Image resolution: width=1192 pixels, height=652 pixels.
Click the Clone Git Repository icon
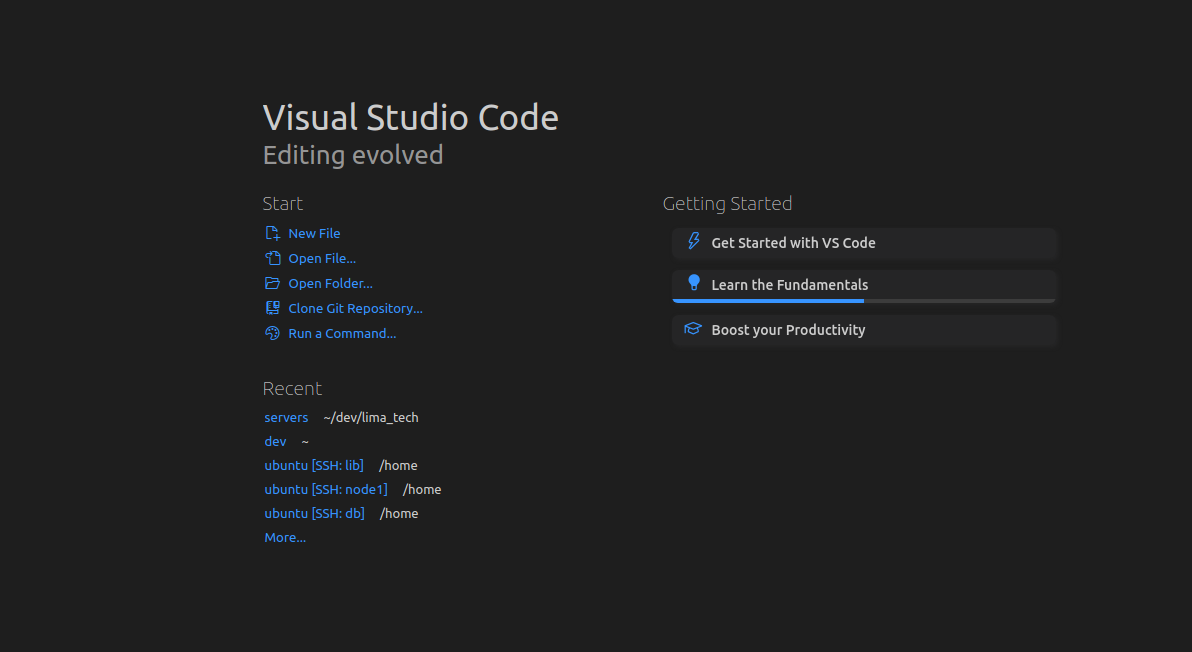(x=272, y=308)
